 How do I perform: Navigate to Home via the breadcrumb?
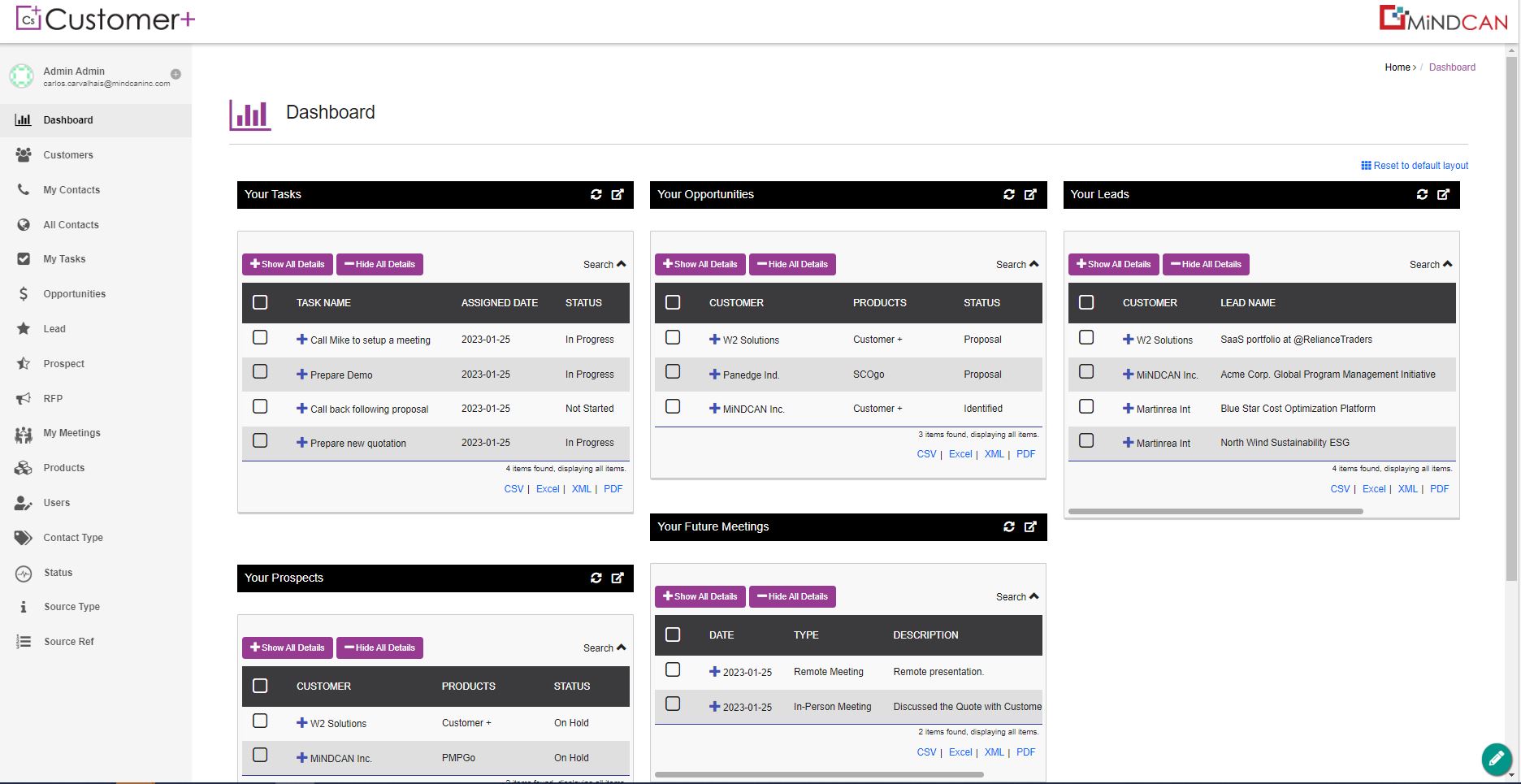tap(1397, 67)
